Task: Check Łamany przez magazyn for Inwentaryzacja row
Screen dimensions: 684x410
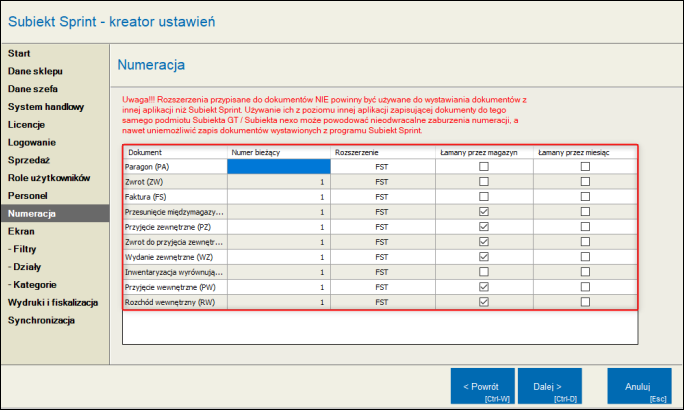Action: point(484,272)
